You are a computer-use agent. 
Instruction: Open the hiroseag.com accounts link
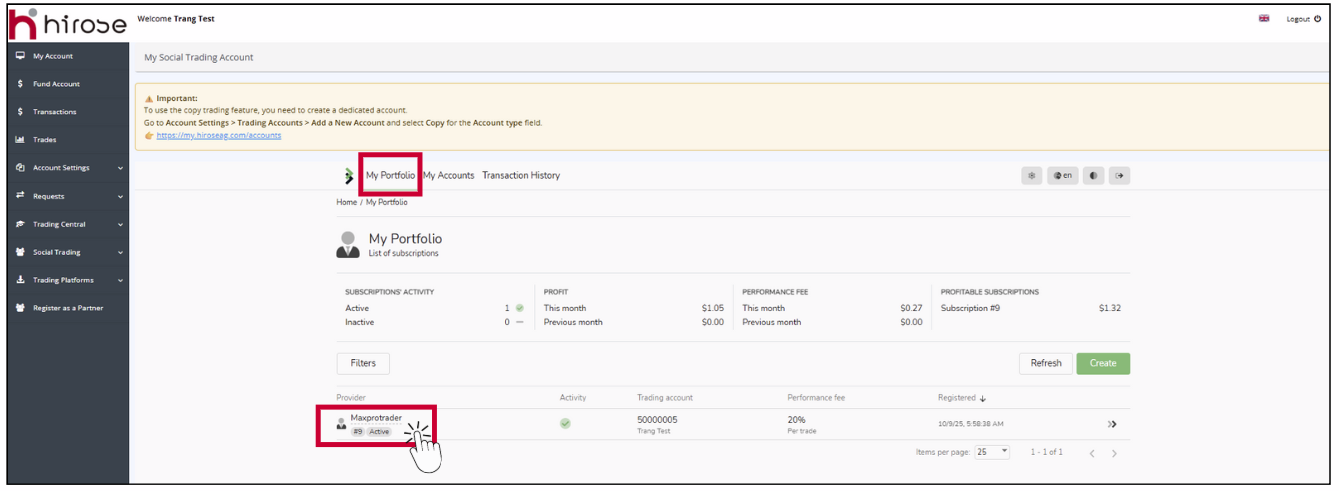tap(219, 136)
